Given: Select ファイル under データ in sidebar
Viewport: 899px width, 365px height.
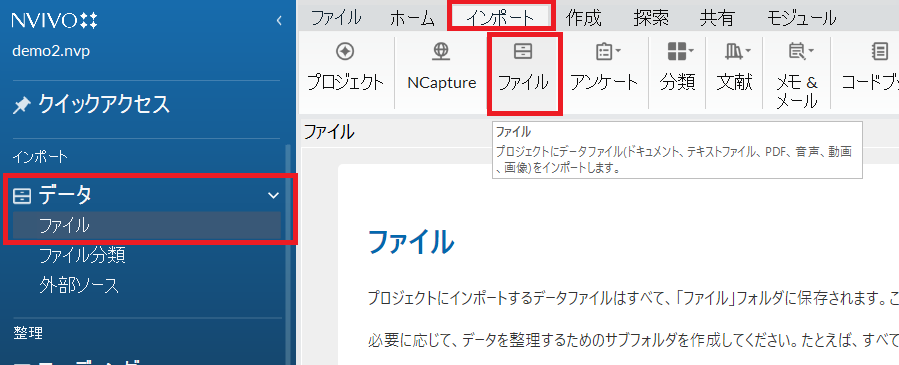Looking at the screenshot, I should [147, 226].
